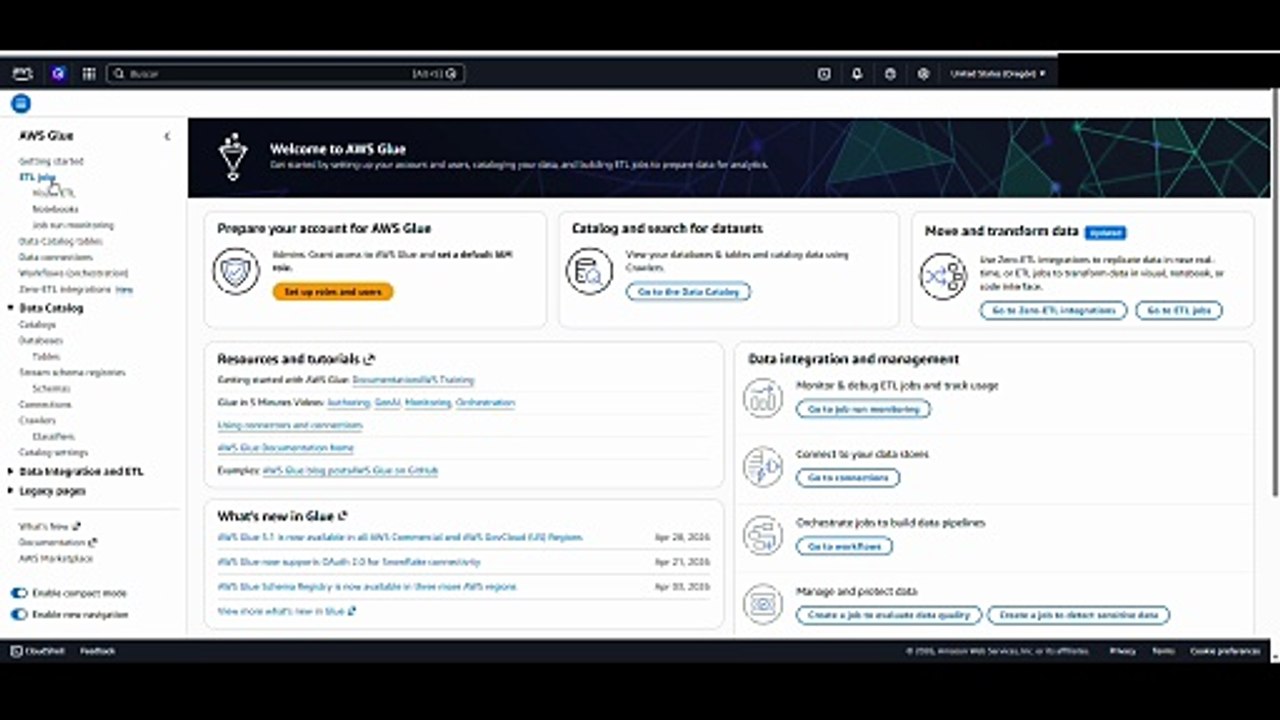Click the Feedback link in the footer
The width and height of the screenshot is (1280, 720).
click(x=97, y=651)
